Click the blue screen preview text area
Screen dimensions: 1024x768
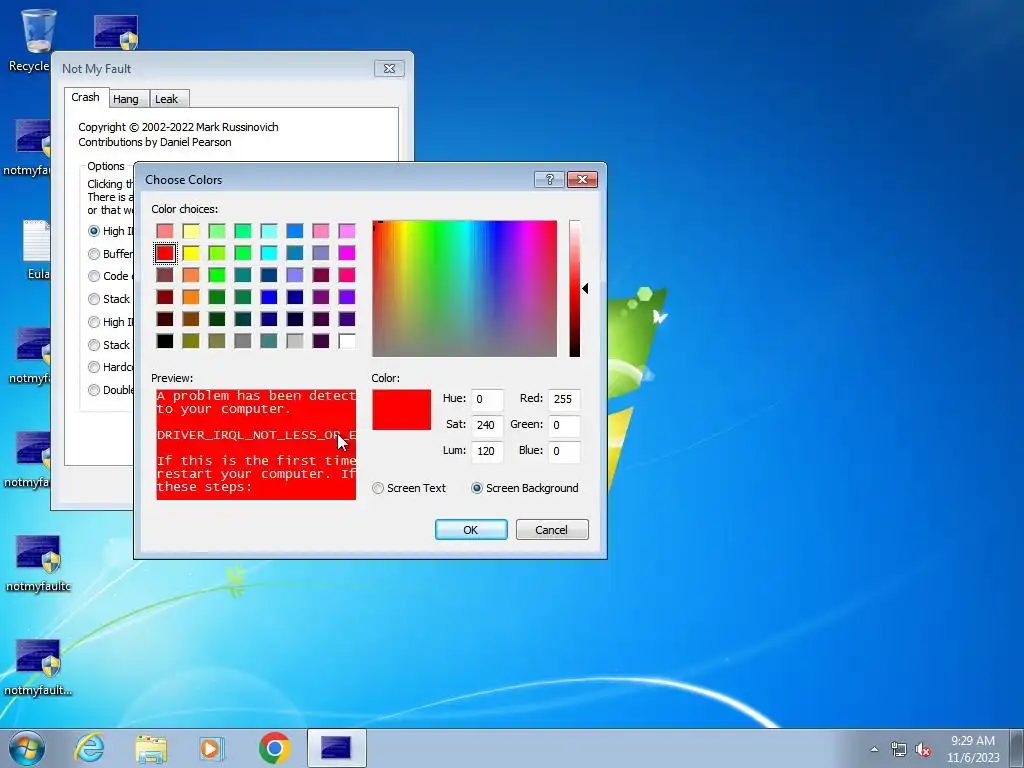click(x=256, y=445)
